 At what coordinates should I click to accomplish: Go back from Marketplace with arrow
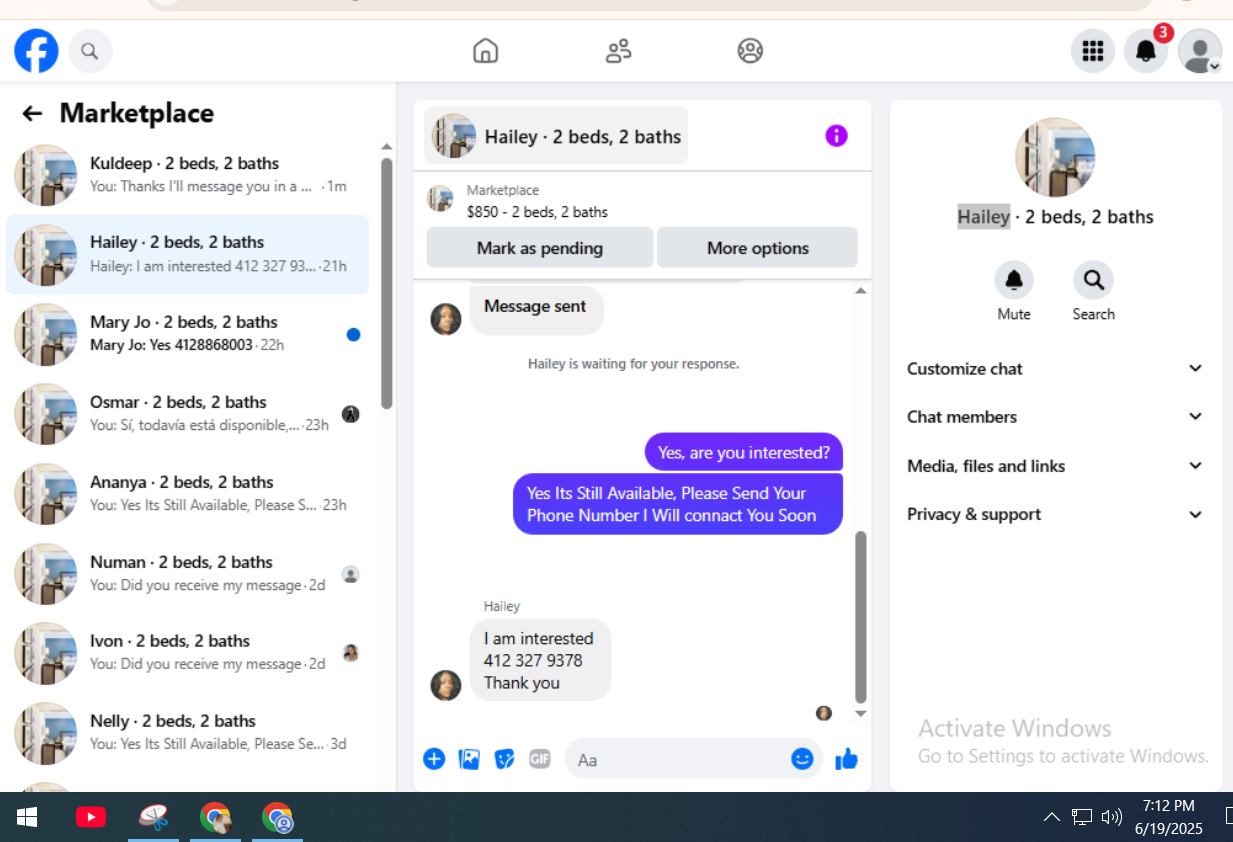pos(32,114)
